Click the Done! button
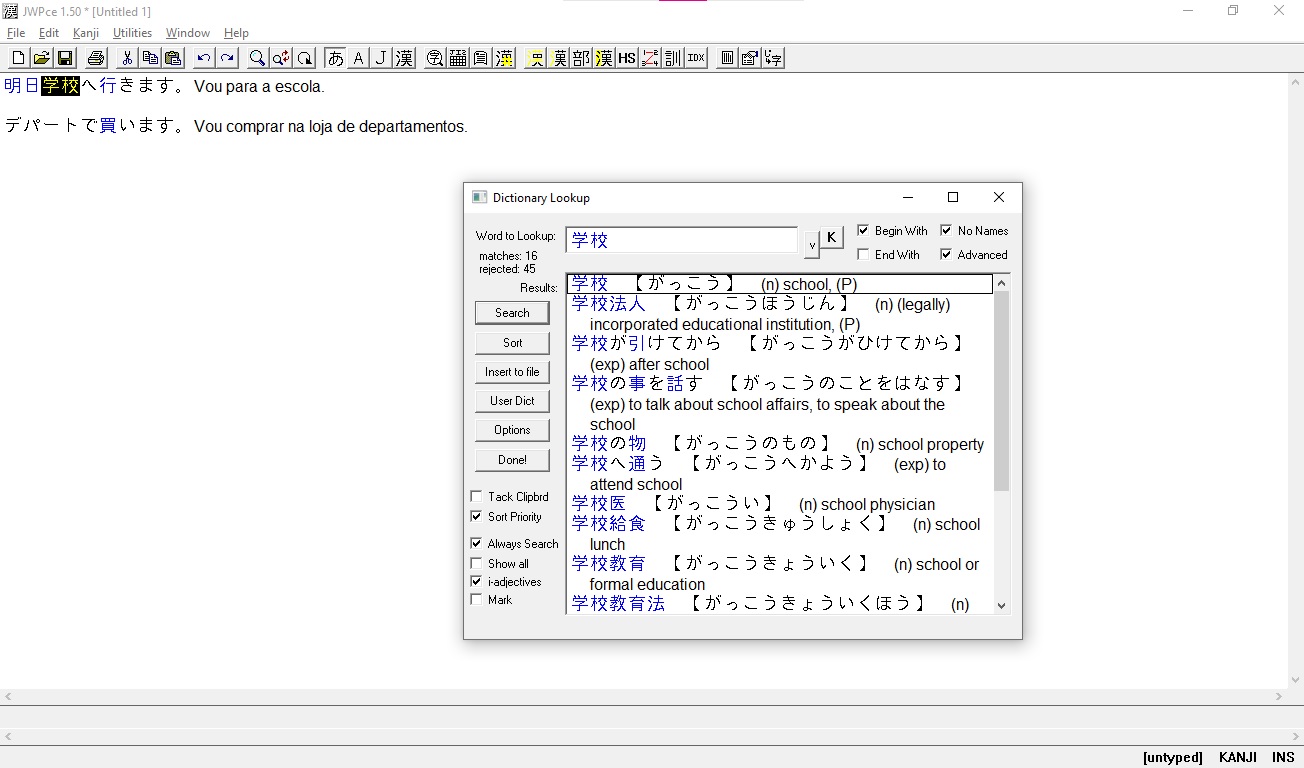 tap(512, 460)
